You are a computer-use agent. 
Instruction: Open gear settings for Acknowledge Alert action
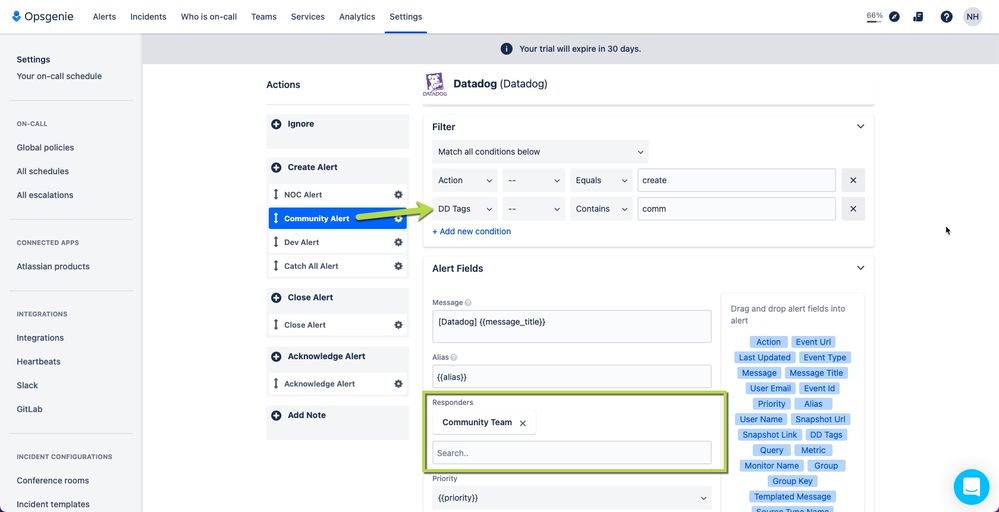(x=398, y=384)
